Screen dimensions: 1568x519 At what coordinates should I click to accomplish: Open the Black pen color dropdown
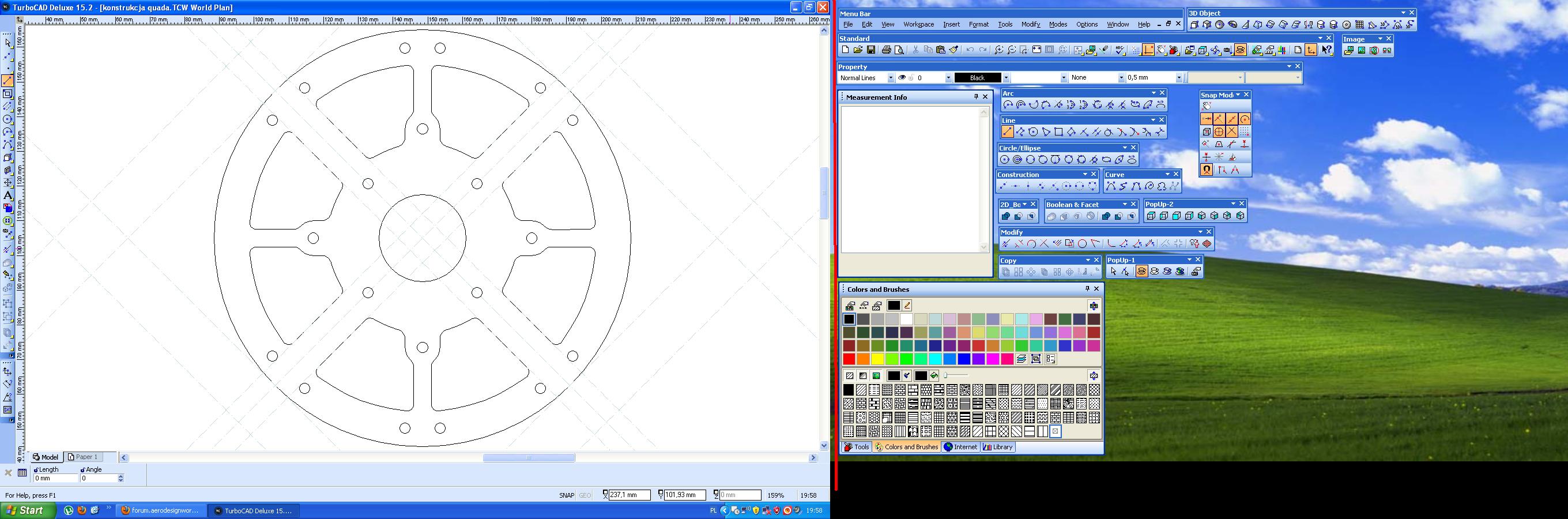(1005, 78)
